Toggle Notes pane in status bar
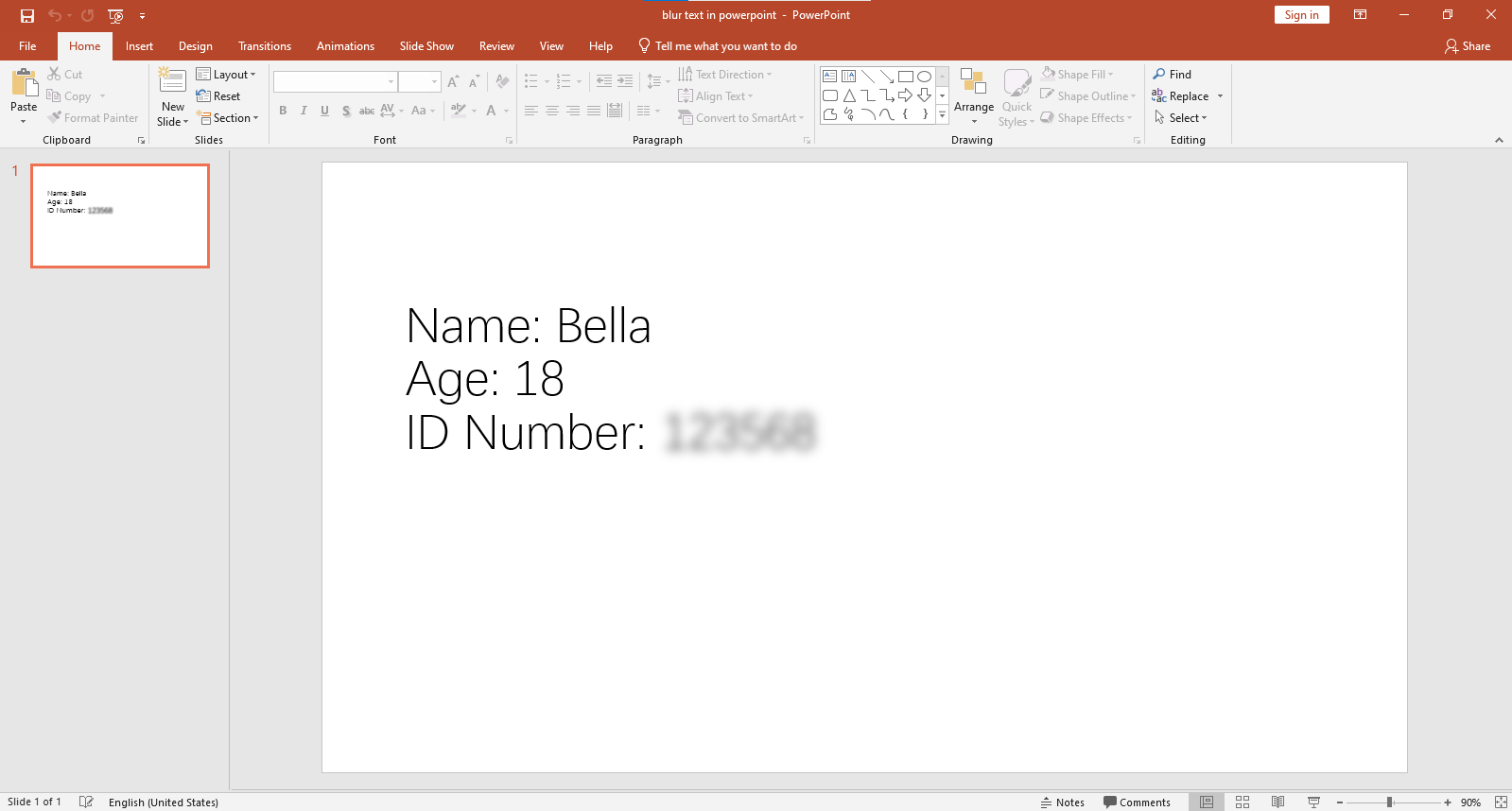The image size is (1512, 811). tap(1062, 802)
